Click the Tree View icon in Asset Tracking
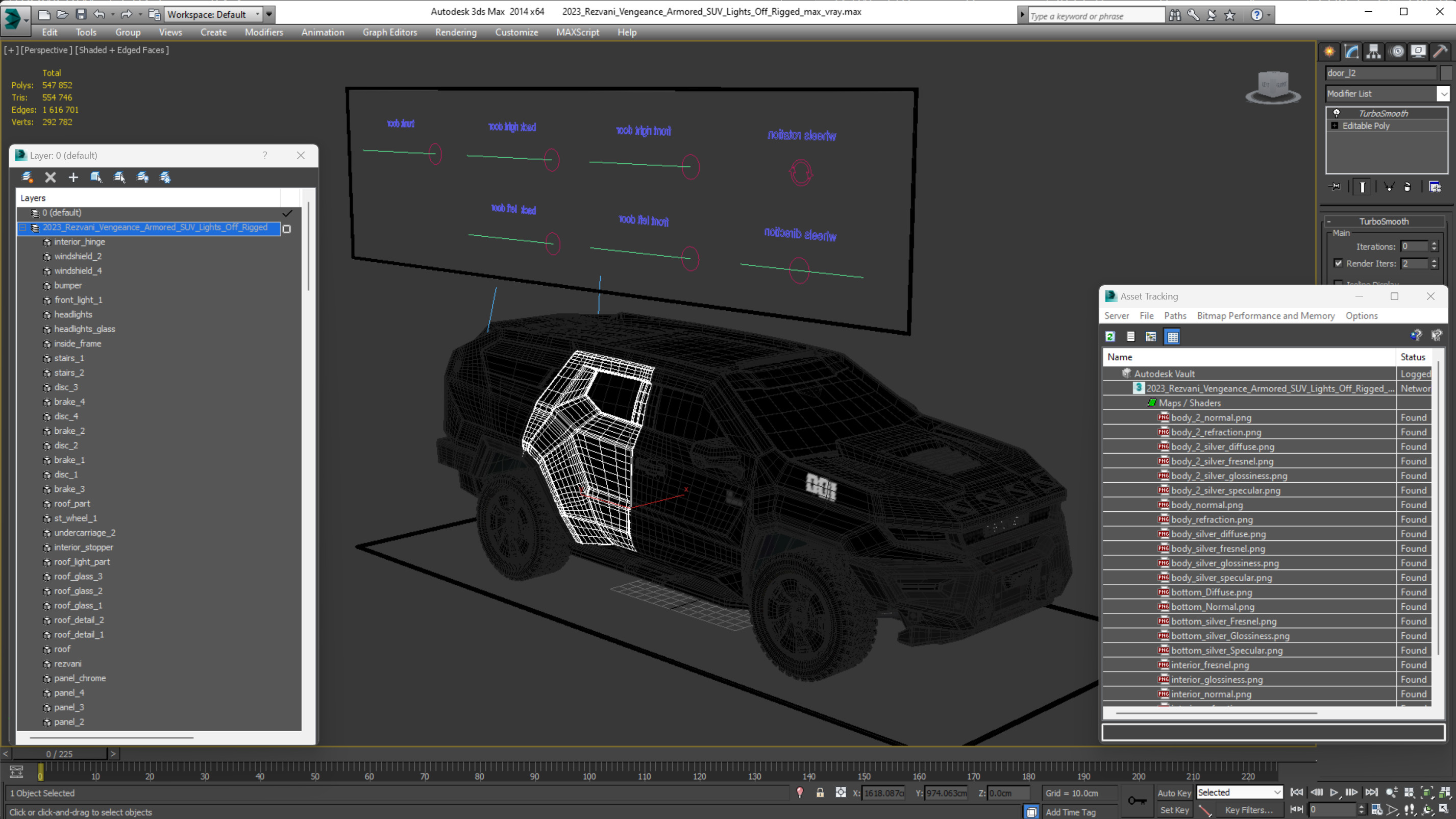 point(1151,337)
